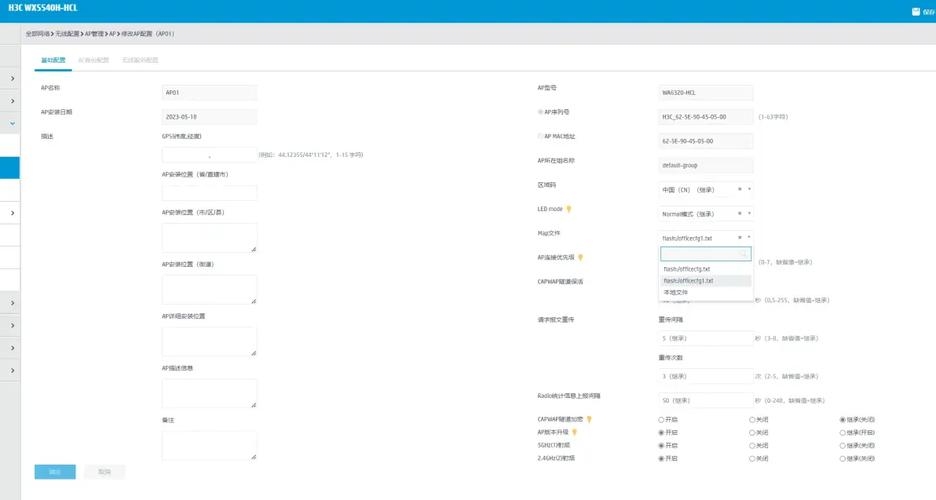
Task: Click the hint bulb beside CAPWAP隧道加密
Action: click(589, 419)
